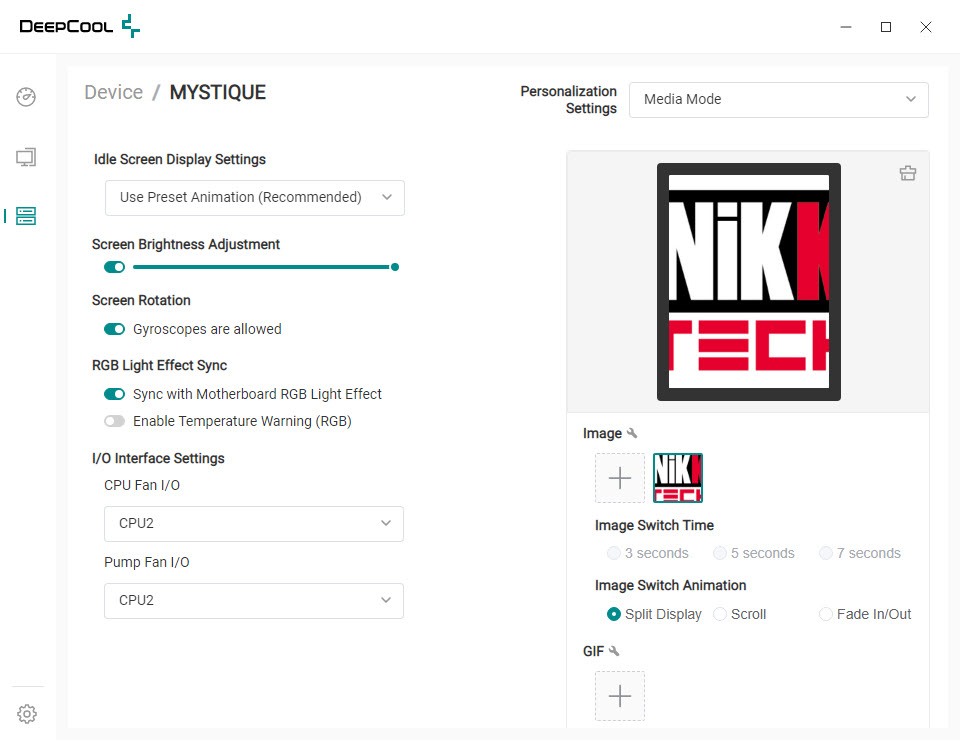
Task: Click the large NikTech screen preview
Action: (749, 282)
